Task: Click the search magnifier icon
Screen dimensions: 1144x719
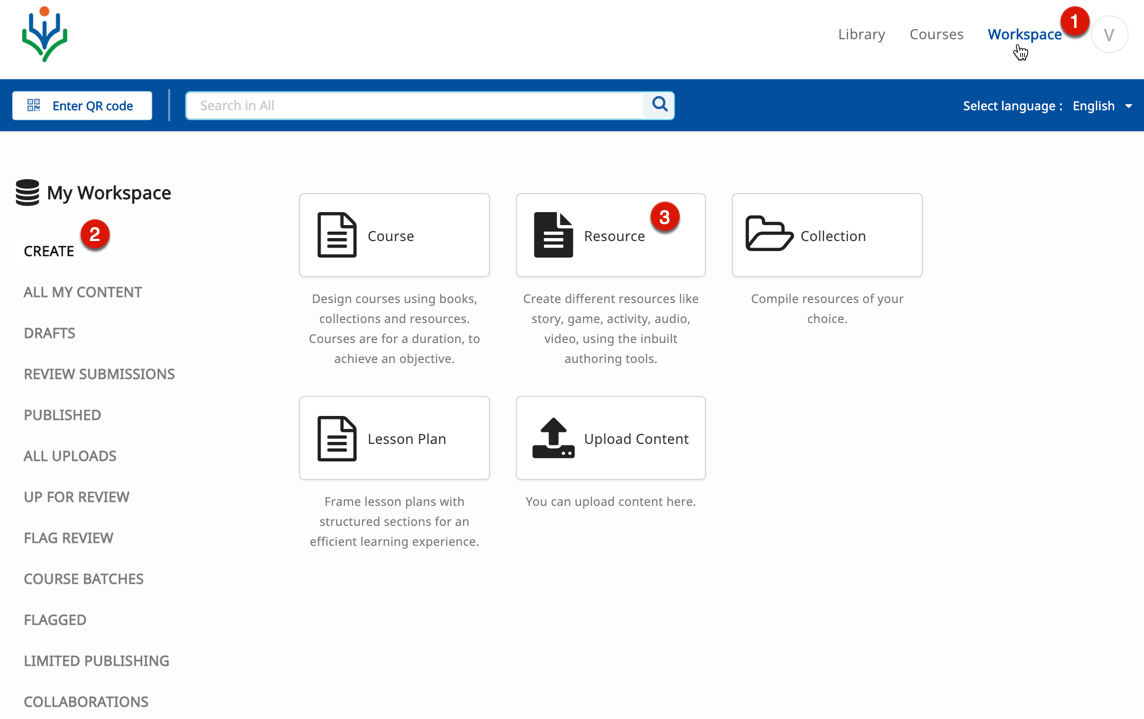Action: click(659, 104)
